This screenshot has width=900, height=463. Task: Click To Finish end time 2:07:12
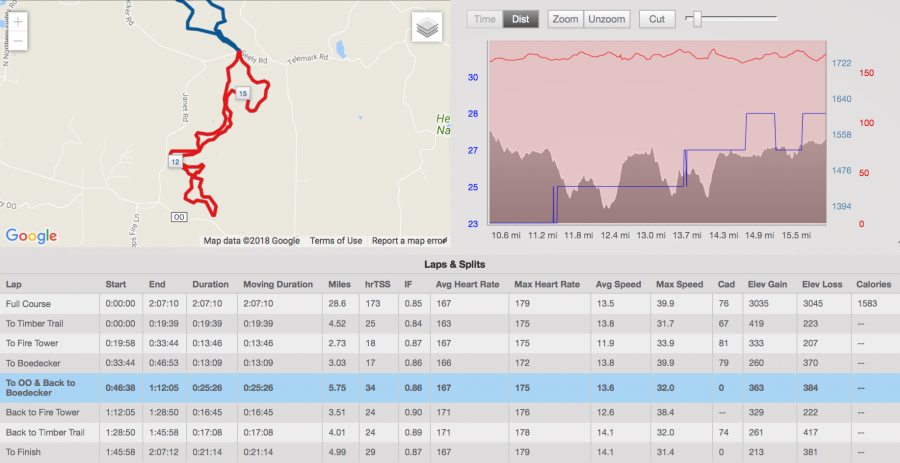pyautogui.click(x=162, y=452)
